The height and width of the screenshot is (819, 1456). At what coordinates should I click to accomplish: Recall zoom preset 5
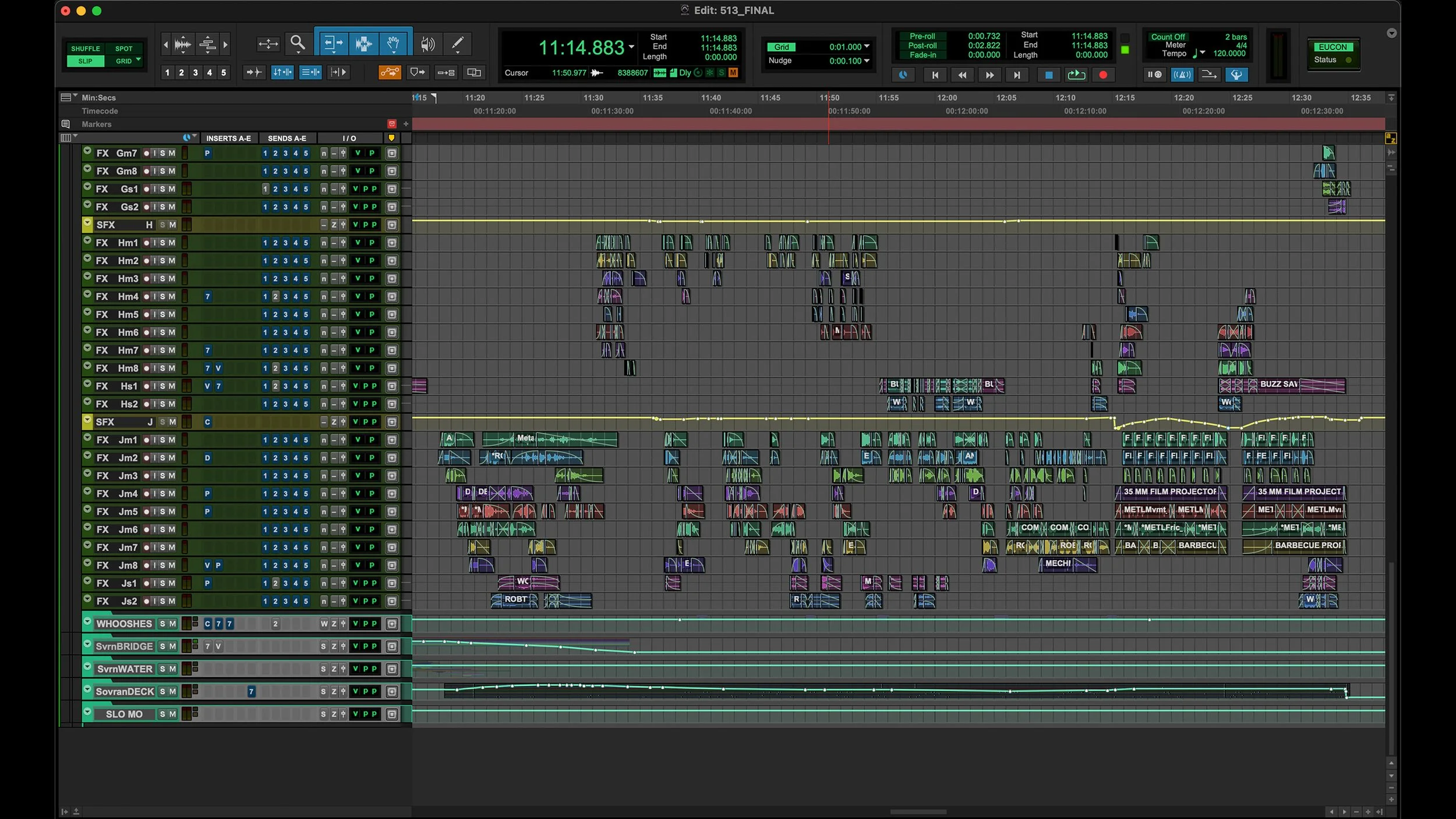click(223, 72)
